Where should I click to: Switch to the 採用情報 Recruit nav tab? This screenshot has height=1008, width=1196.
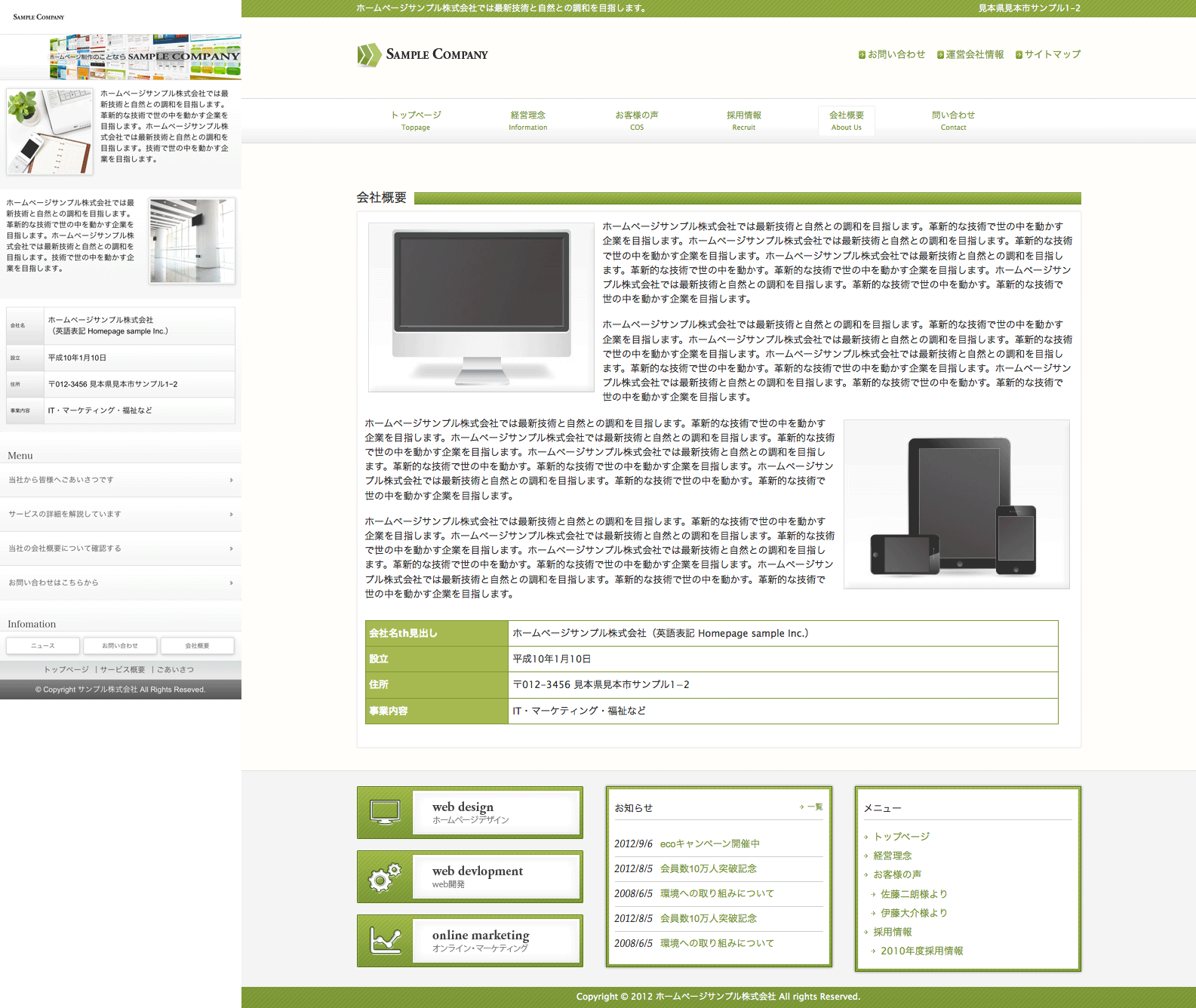tap(743, 120)
